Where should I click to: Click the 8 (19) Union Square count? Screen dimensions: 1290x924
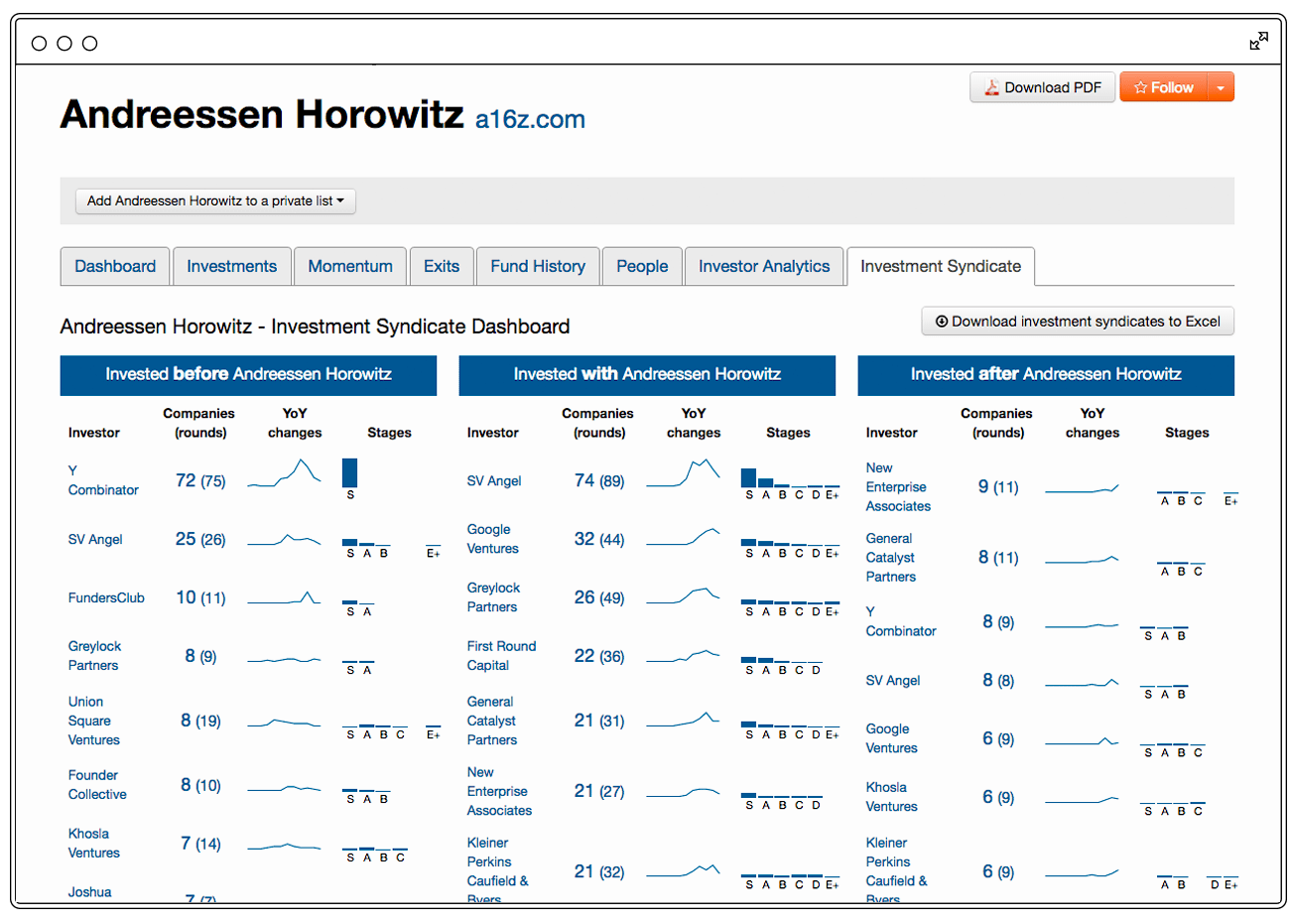tap(200, 722)
